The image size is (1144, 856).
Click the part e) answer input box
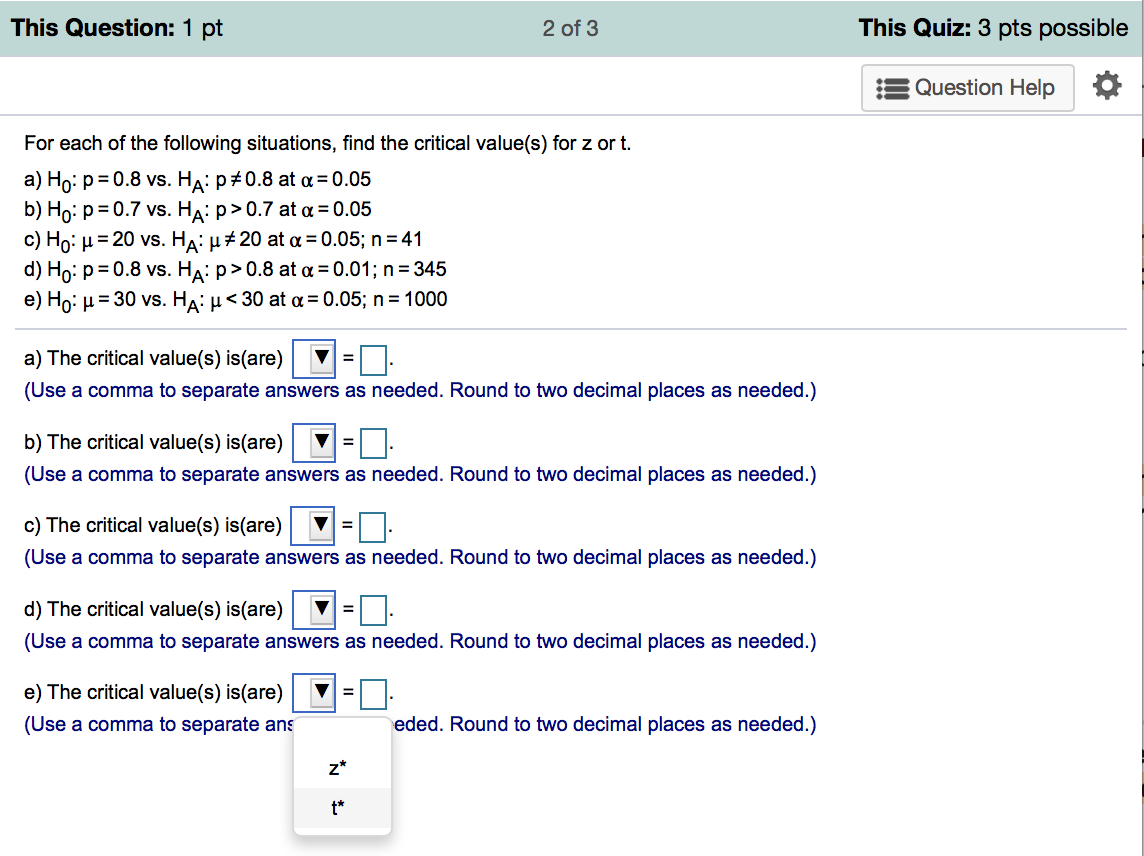(374, 692)
